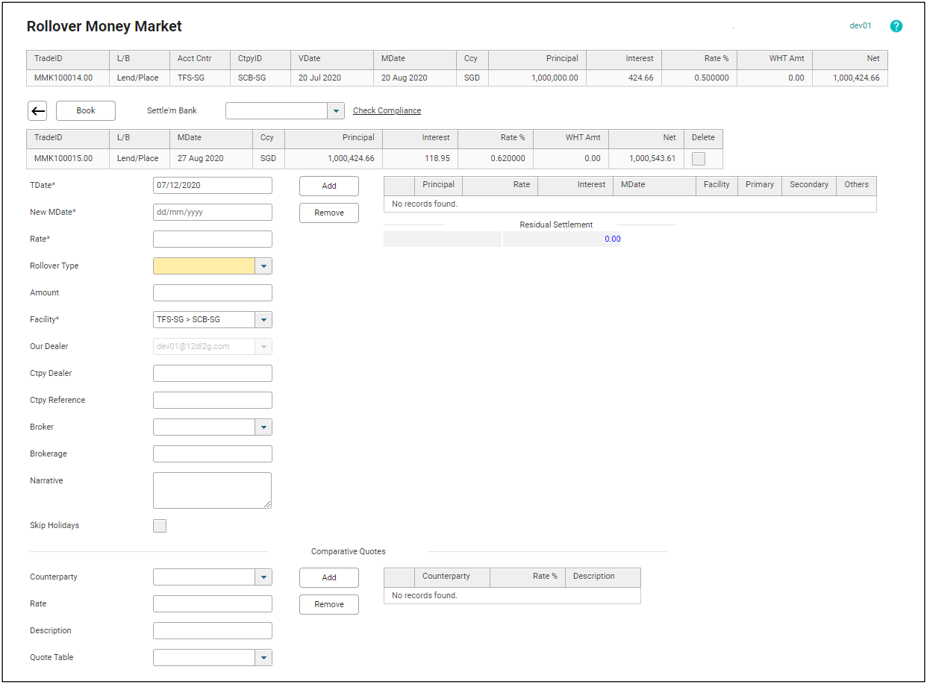Click Add button beside TDate
Image resolution: width=927 pixels, height=685 pixels.
pyautogui.click(x=329, y=186)
